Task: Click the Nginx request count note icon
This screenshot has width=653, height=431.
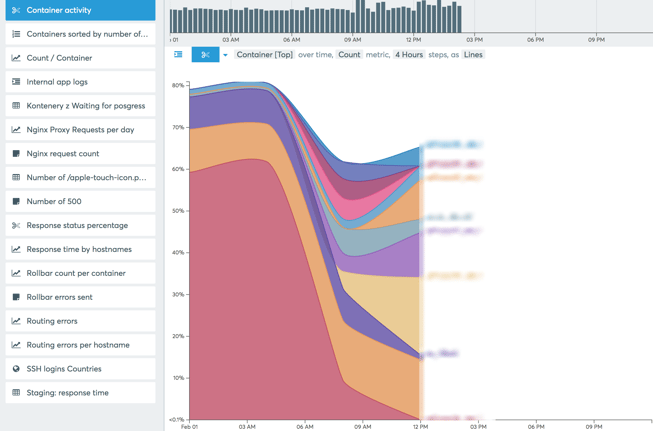Action: [x=16, y=154]
